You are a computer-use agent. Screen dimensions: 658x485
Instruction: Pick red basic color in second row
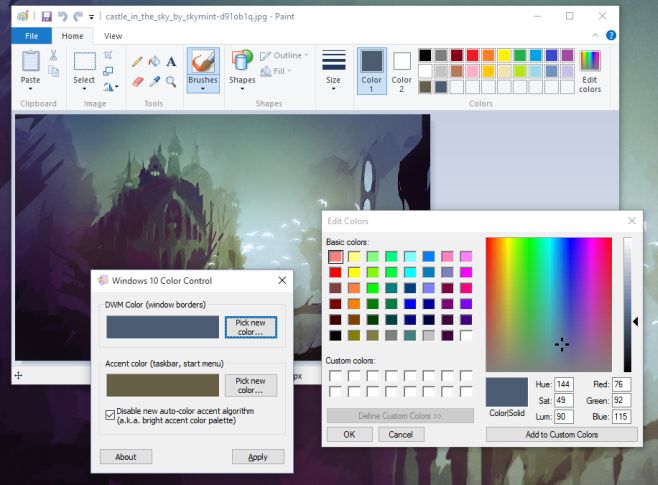click(335, 272)
